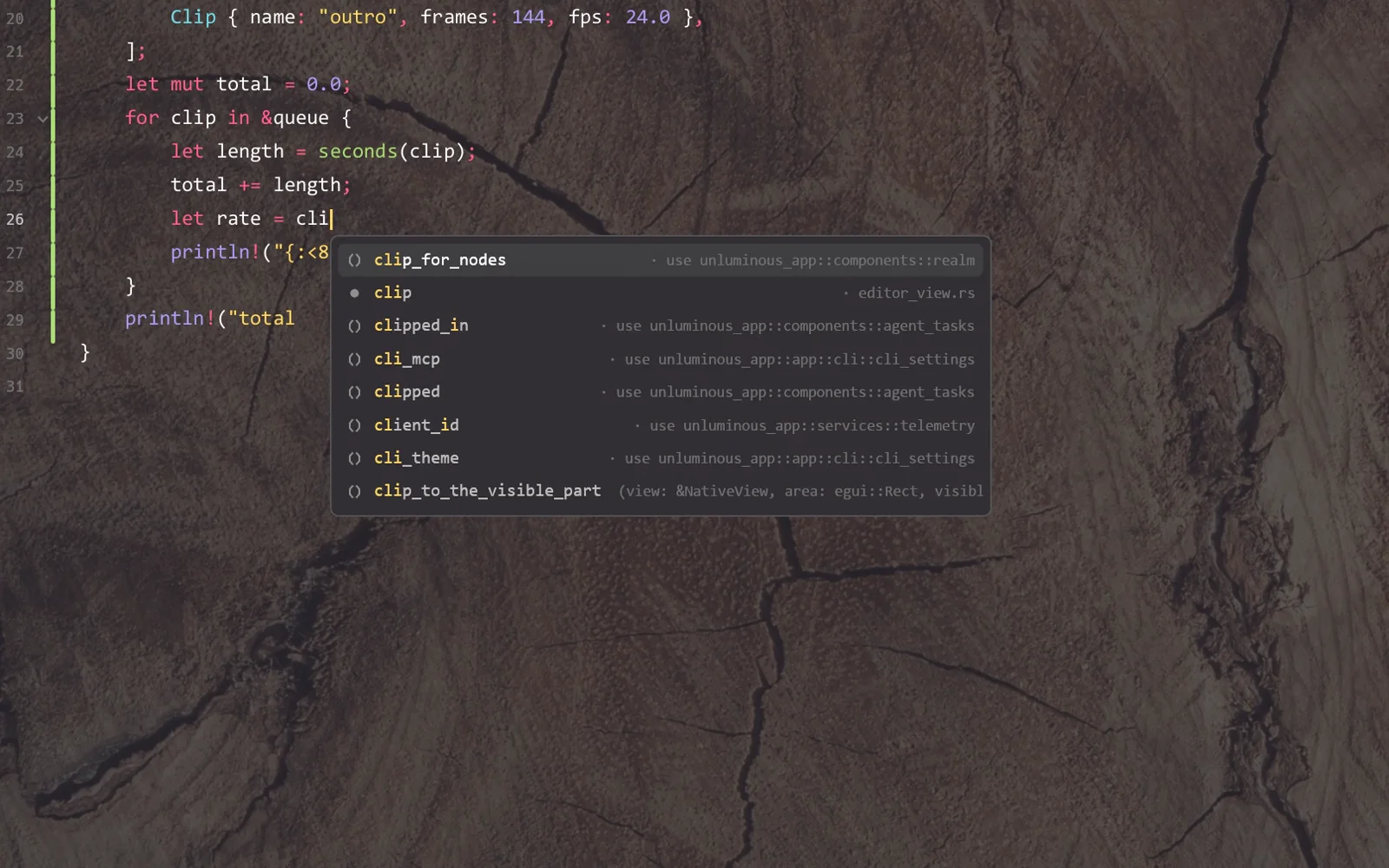Pick cli_theme from completion popup
The width and height of the screenshot is (1389, 868).
click(661, 457)
